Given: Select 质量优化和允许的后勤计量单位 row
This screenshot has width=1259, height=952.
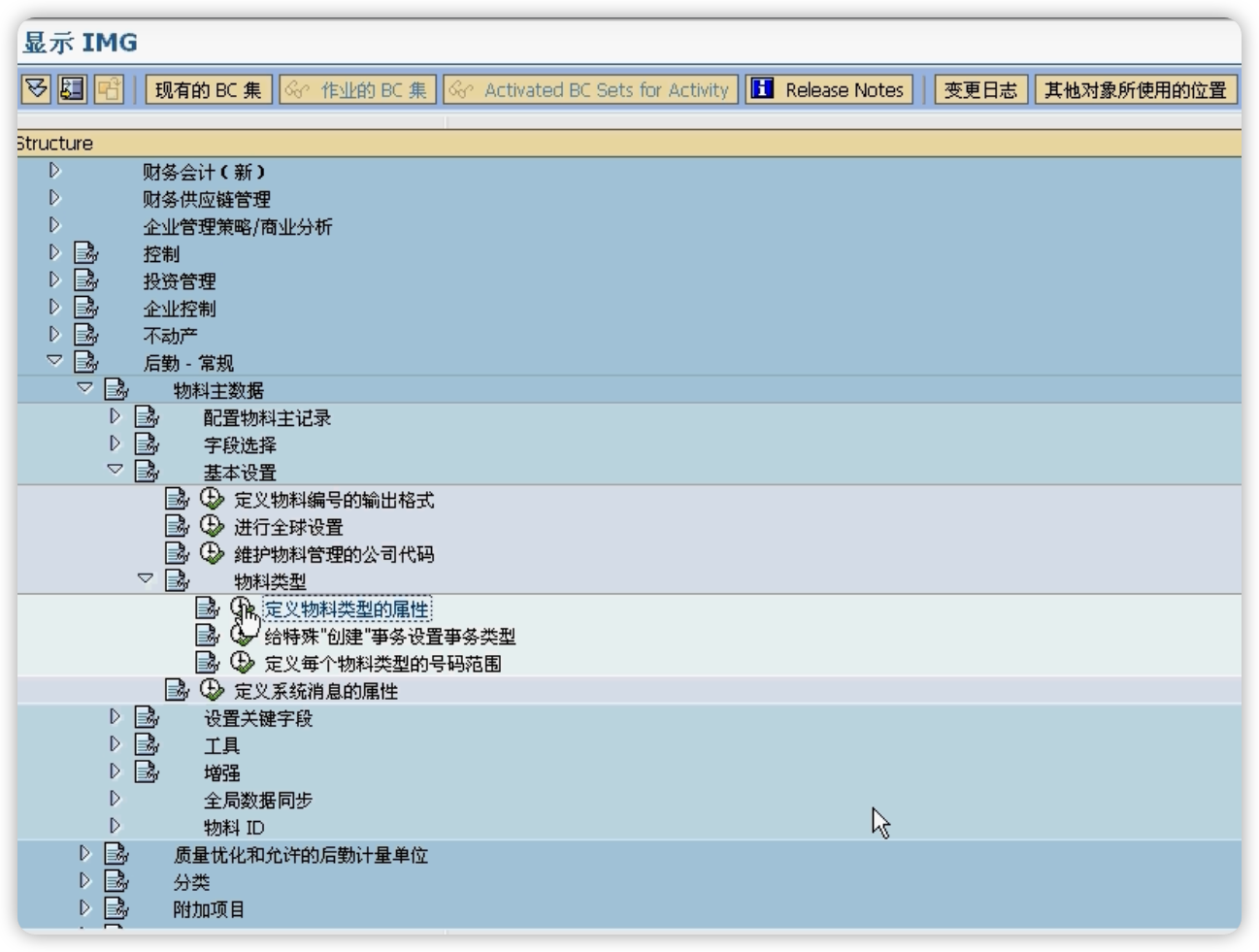Looking at the screenshot, I should click(301, 855).
